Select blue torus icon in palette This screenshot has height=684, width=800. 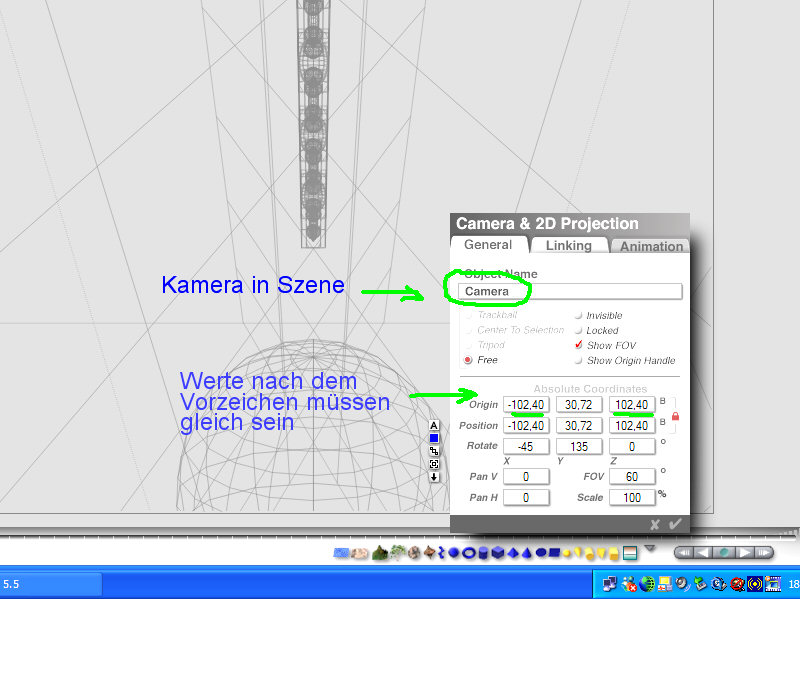pyautogui.click(x=469, y=552)
